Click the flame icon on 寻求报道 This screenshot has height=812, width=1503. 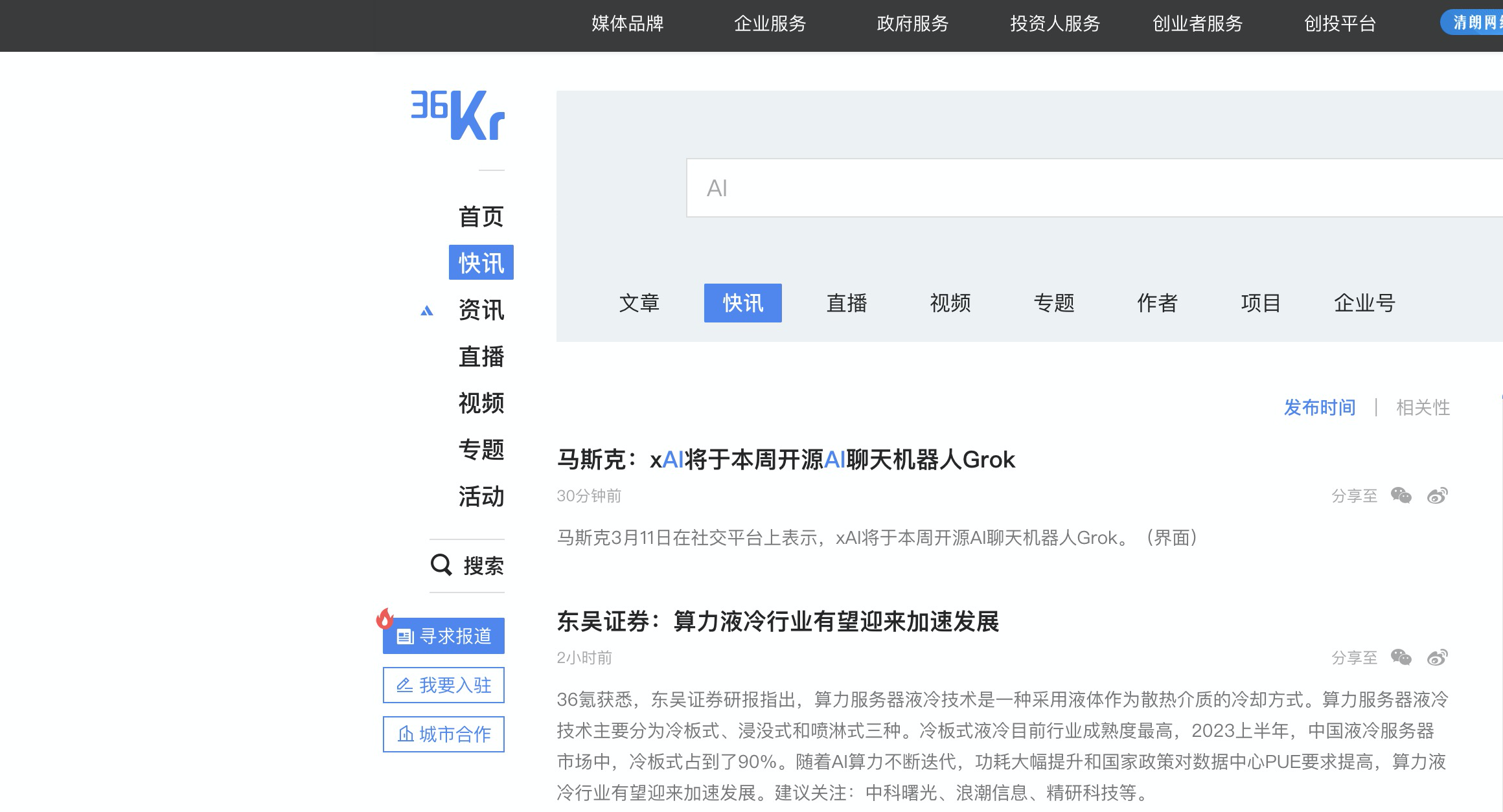pos(385,618)
